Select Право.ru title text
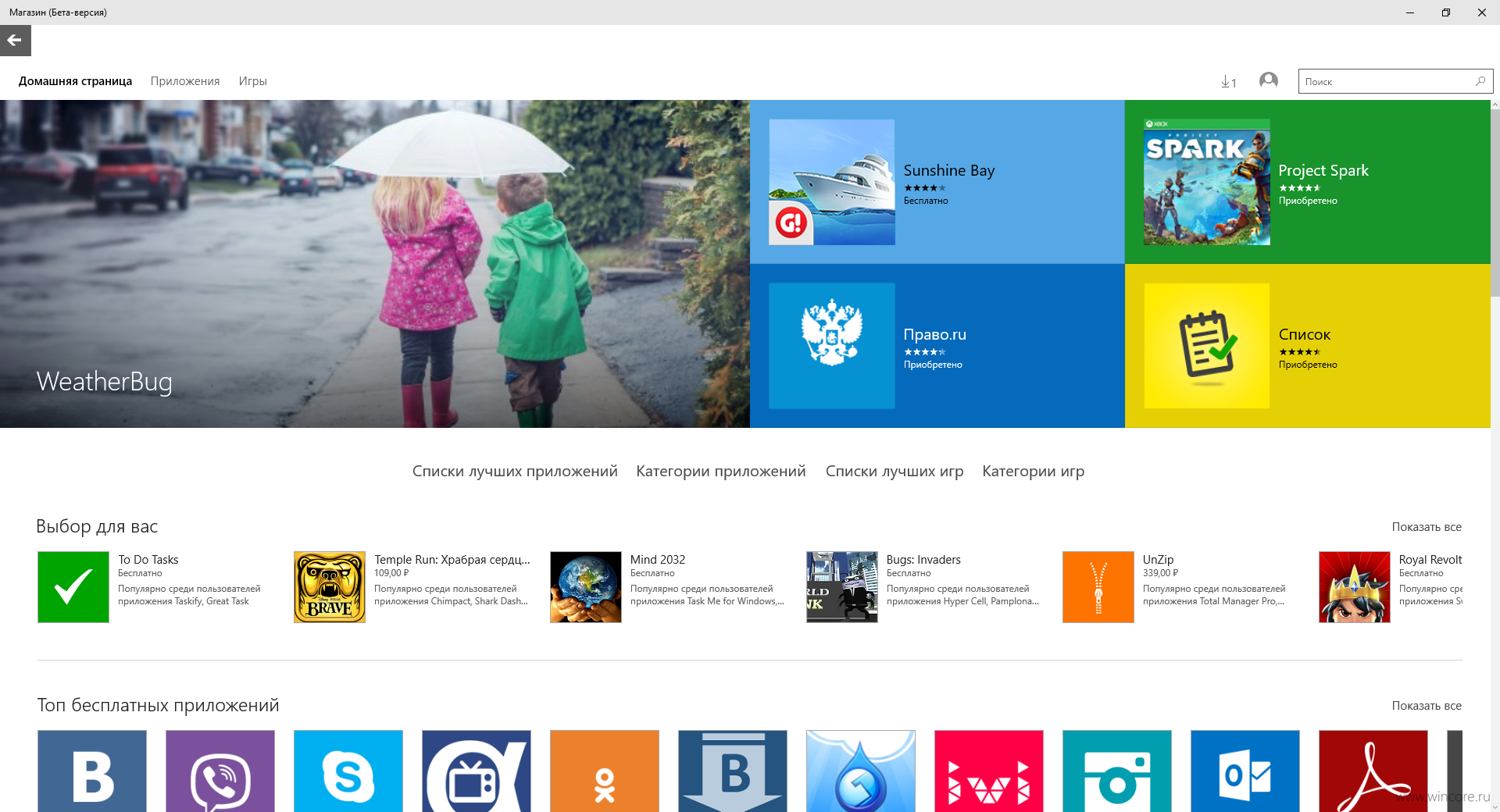Viewport: 1500px width, 812px height. pyautogui.click(x=935, y=334)
